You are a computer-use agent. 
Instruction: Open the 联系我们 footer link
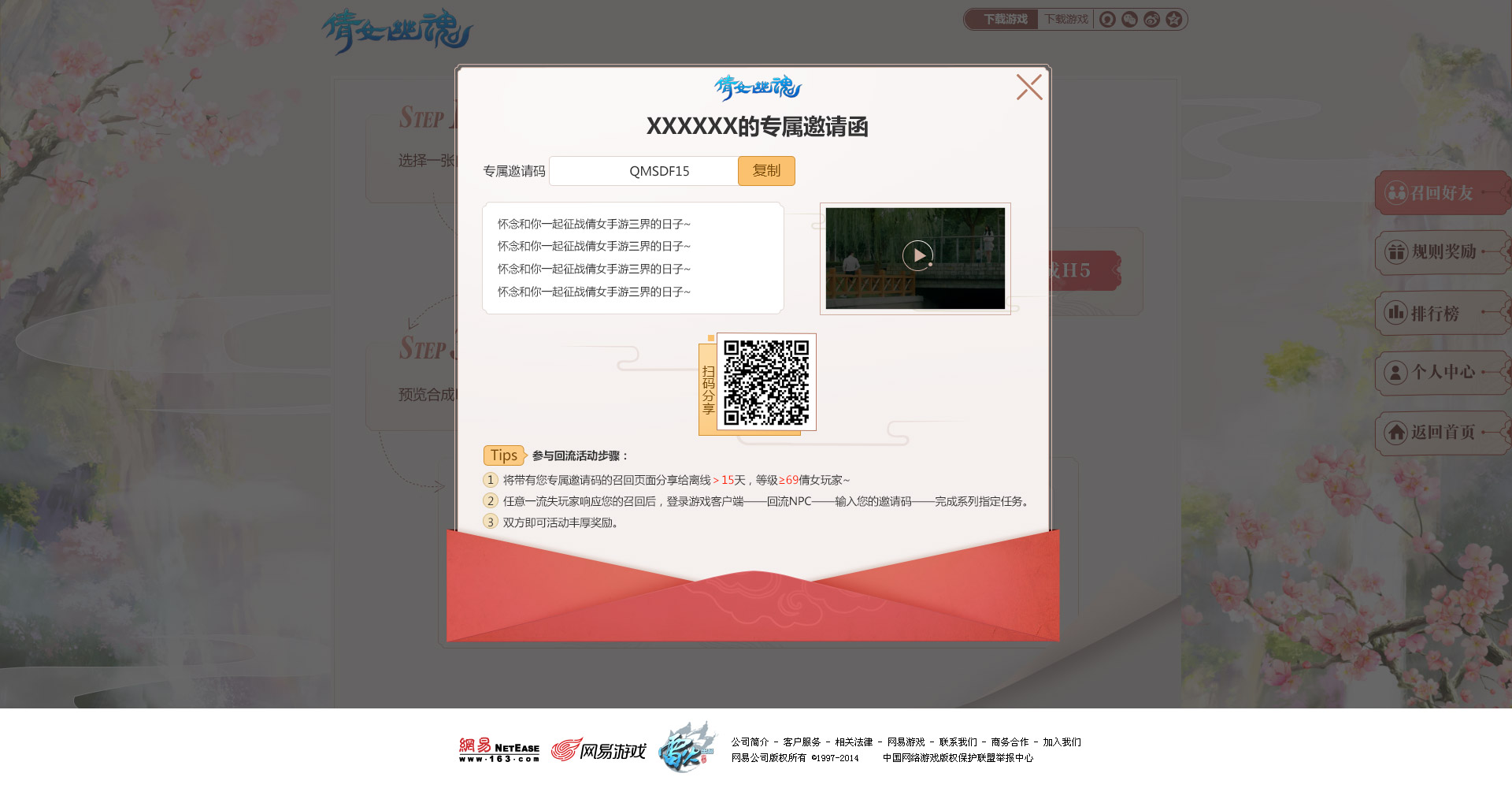958,742
